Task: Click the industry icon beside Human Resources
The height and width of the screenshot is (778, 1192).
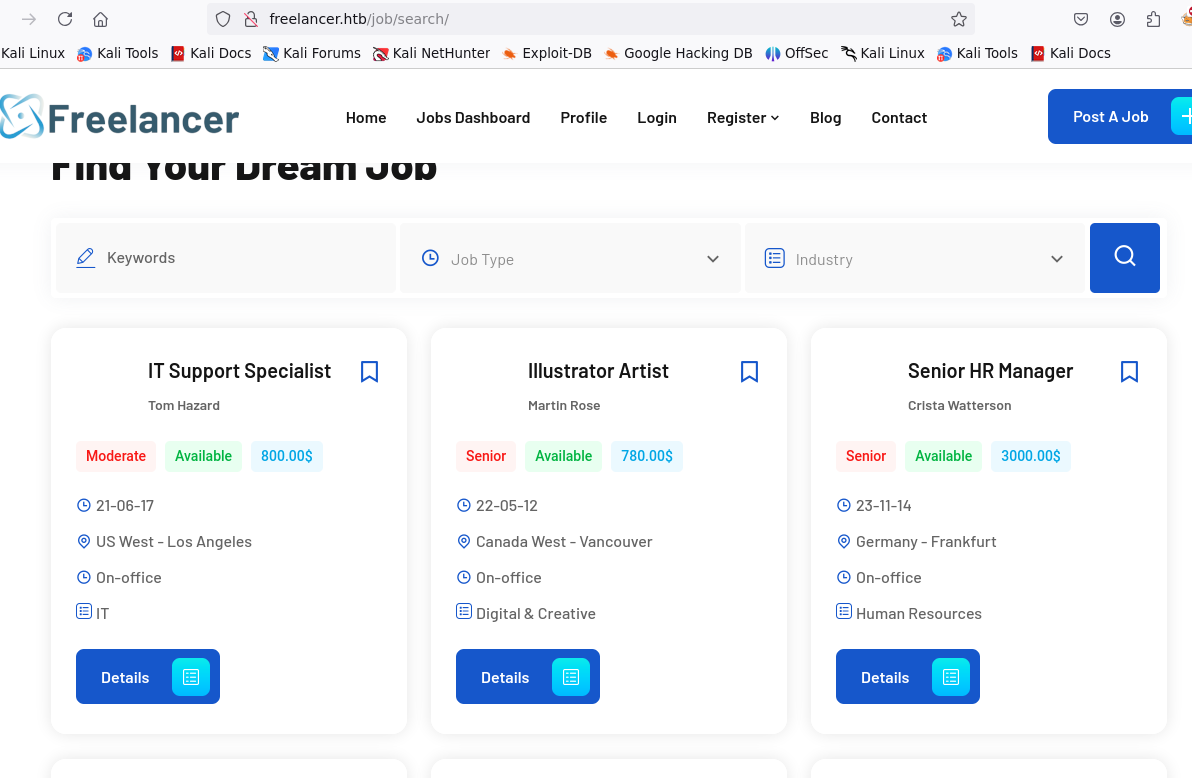Action: 844,611
